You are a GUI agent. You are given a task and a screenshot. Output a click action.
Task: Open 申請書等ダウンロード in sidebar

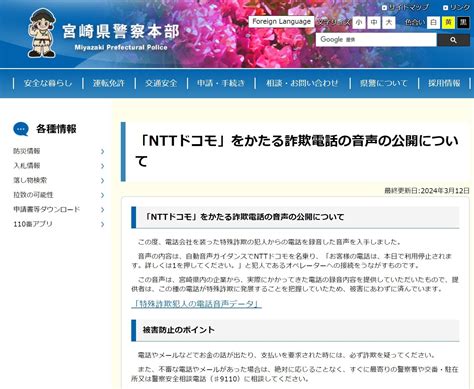(47, 209)
